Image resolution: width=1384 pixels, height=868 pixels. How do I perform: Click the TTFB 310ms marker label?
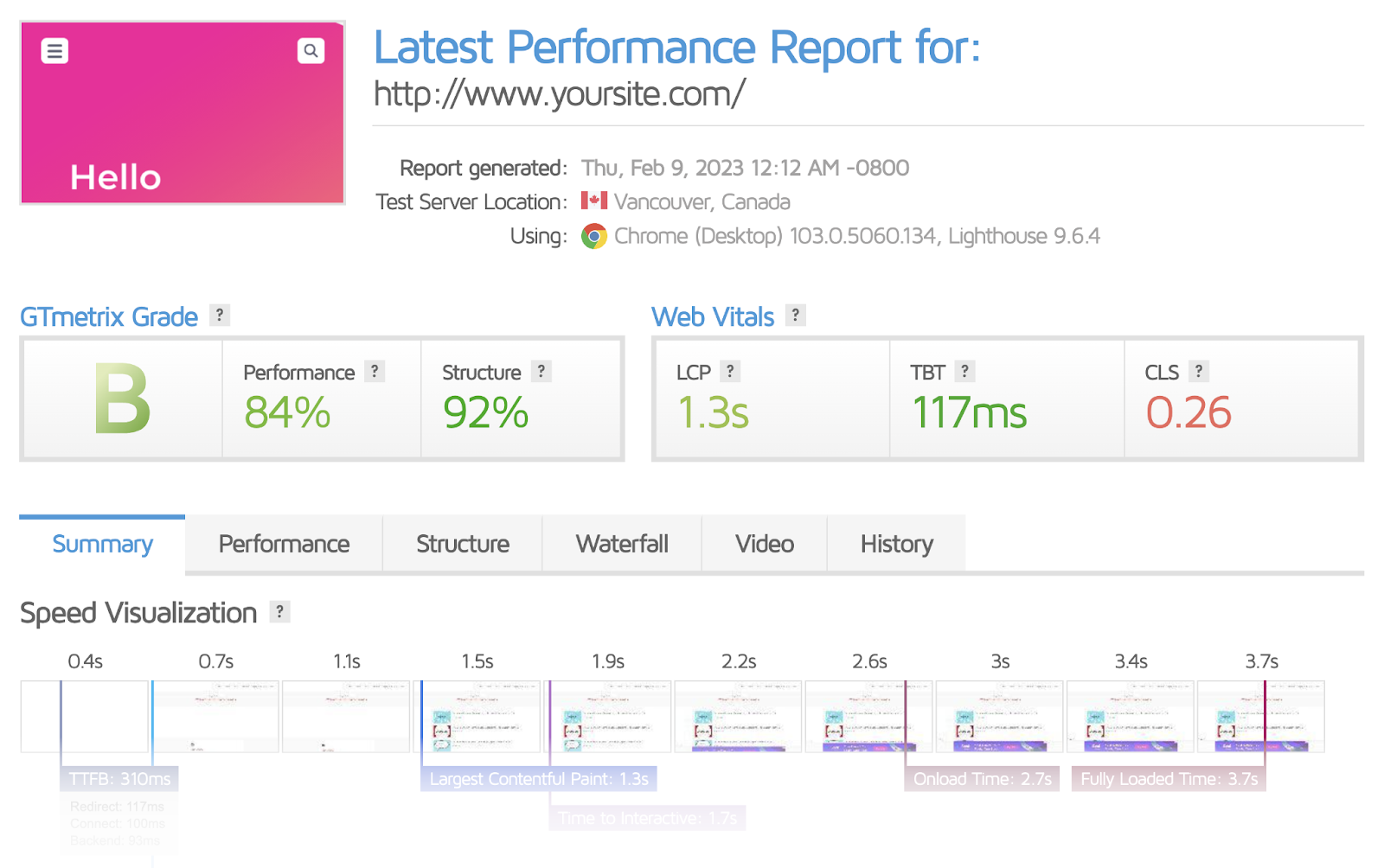pos(119,778)
